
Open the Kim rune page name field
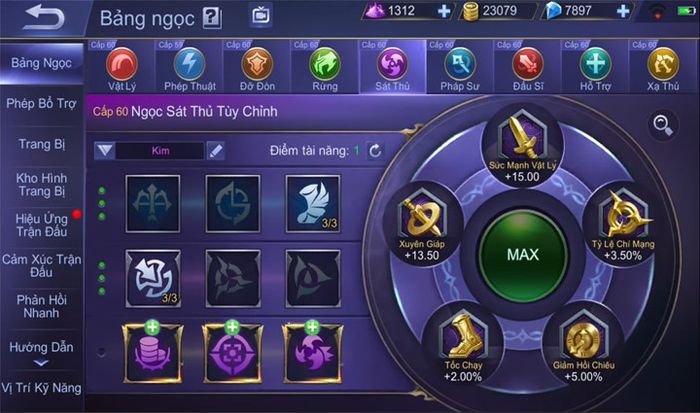160,151
